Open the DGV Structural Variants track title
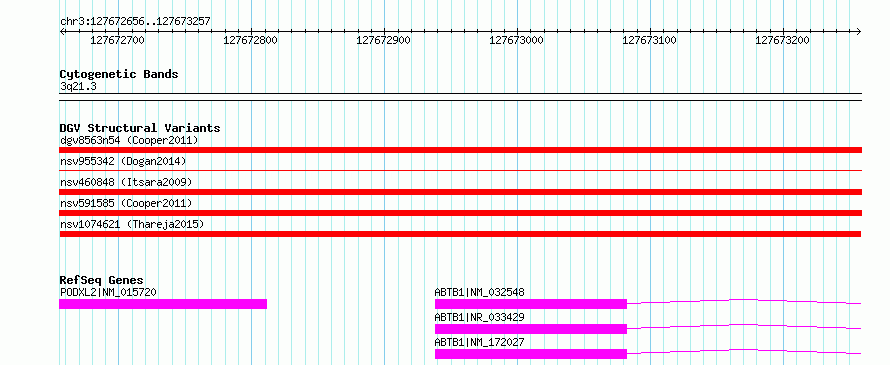The height and width of the screenshot is (365, 890). [140, 128]
